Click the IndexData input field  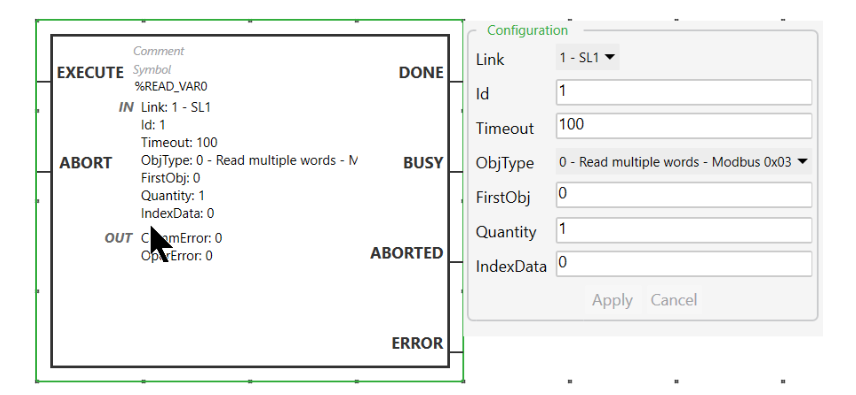click(x=683, y=264)
